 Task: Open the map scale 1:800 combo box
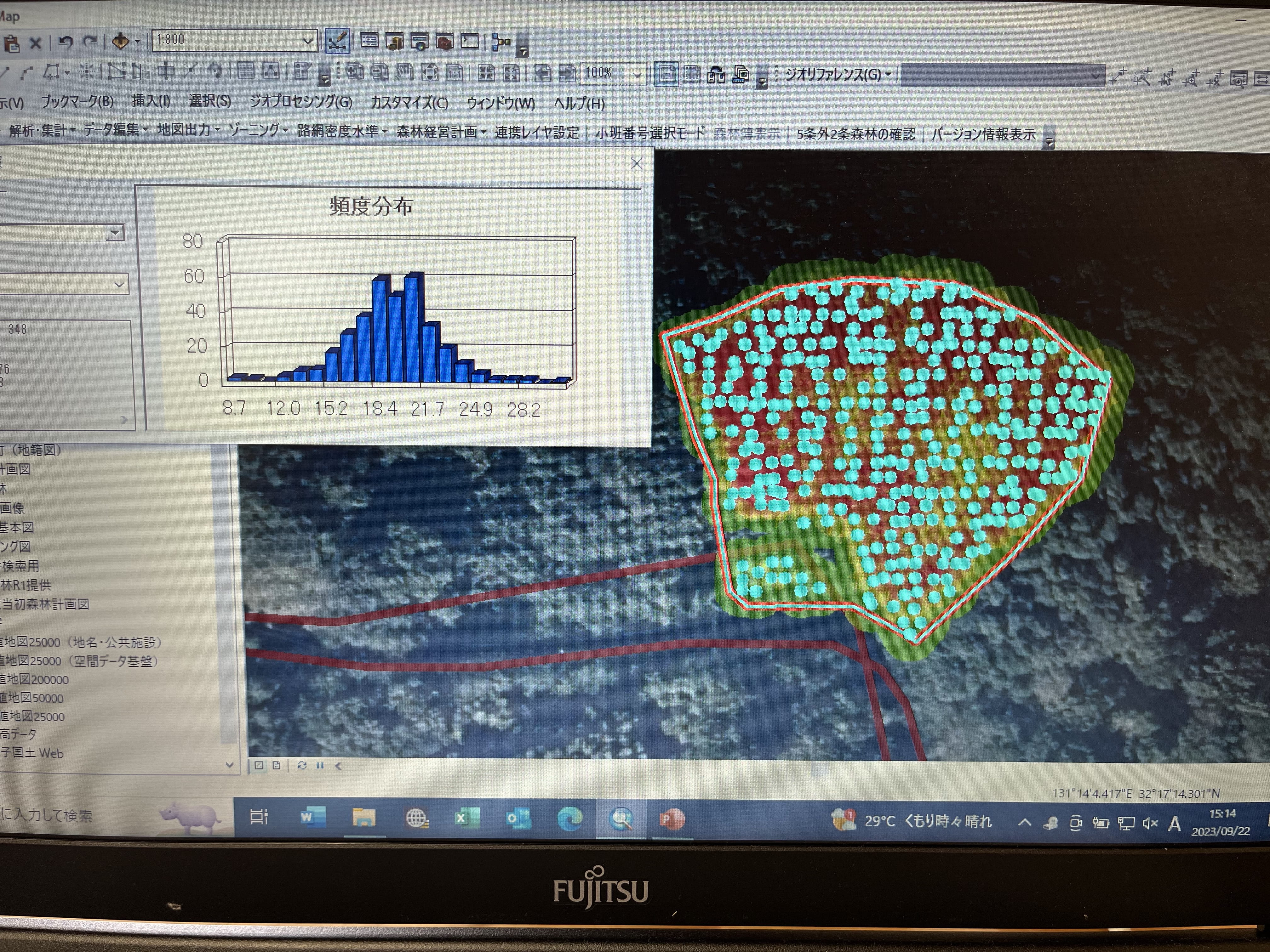click(234, 40)
